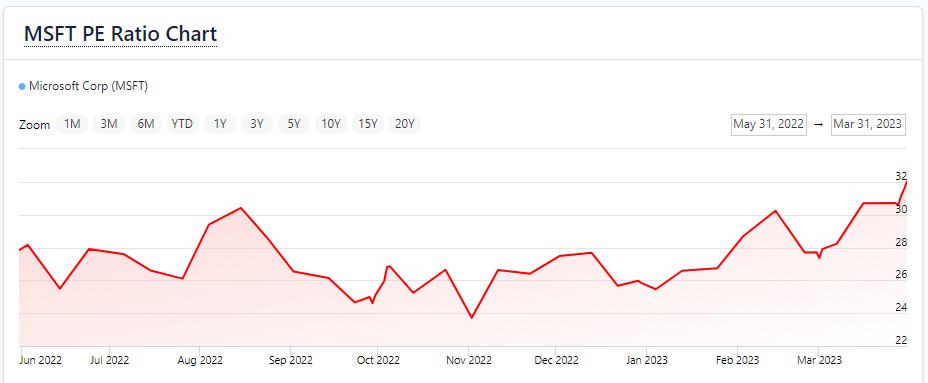This screenshot has height=383, width=928.
Task: Click the Jun 2022 axis label
Action: pyautogui.click(x=40, y=360)
